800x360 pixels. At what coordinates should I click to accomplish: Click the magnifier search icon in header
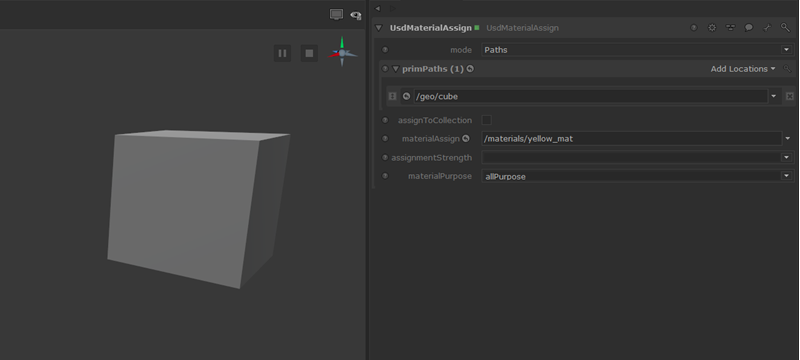[785, 28]
